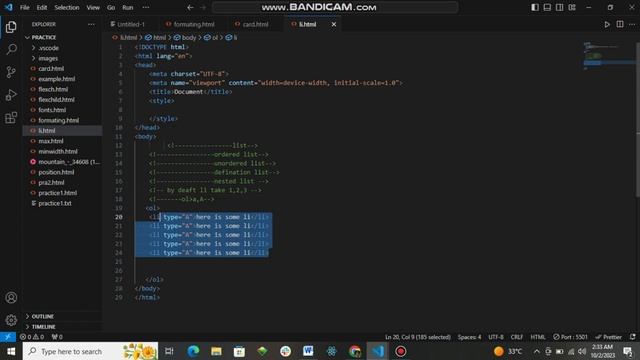Click the command center search box
The width and height of the screenshot is (640, 360).
pos(335,7)
